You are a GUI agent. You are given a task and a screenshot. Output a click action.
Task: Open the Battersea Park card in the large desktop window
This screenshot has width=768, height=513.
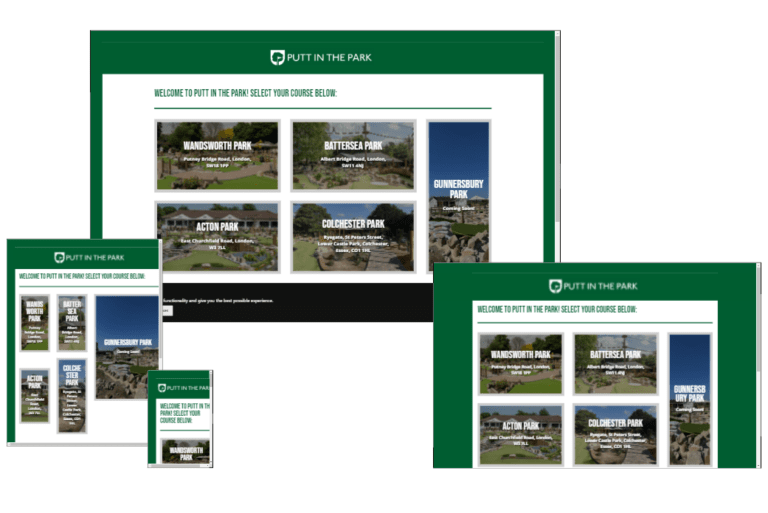pos(353,155)
